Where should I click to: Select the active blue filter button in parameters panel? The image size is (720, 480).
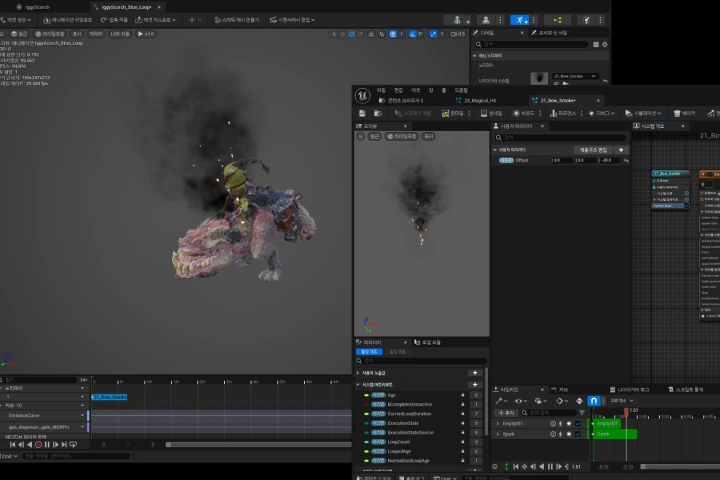(x=369, y=351)
